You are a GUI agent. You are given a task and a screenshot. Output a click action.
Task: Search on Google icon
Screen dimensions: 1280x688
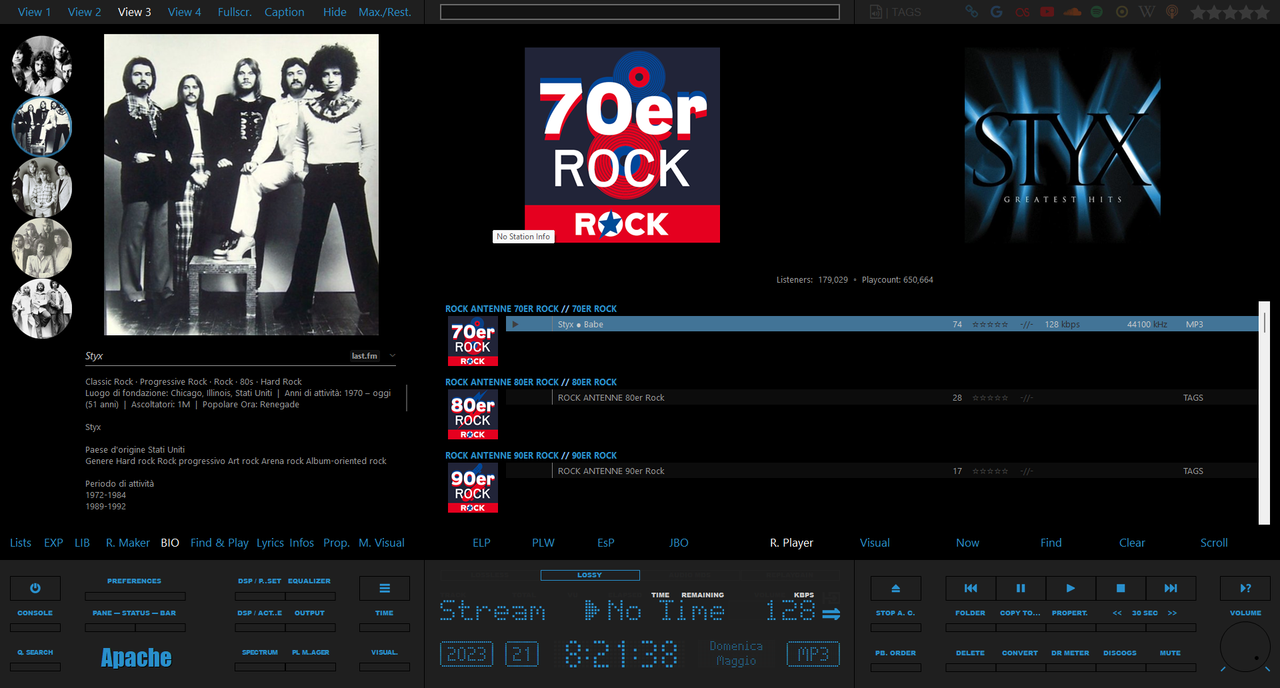point(996,12)
